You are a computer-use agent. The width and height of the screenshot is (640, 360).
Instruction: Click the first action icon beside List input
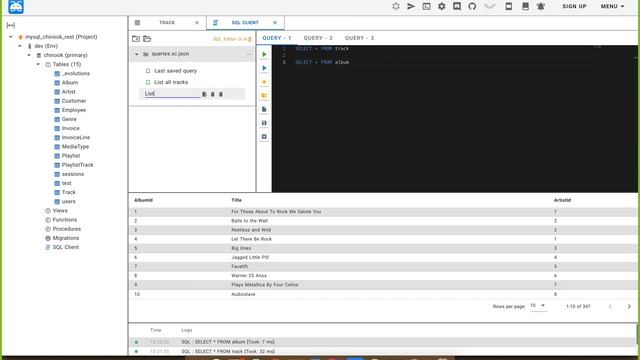click(x=204, y=94)
